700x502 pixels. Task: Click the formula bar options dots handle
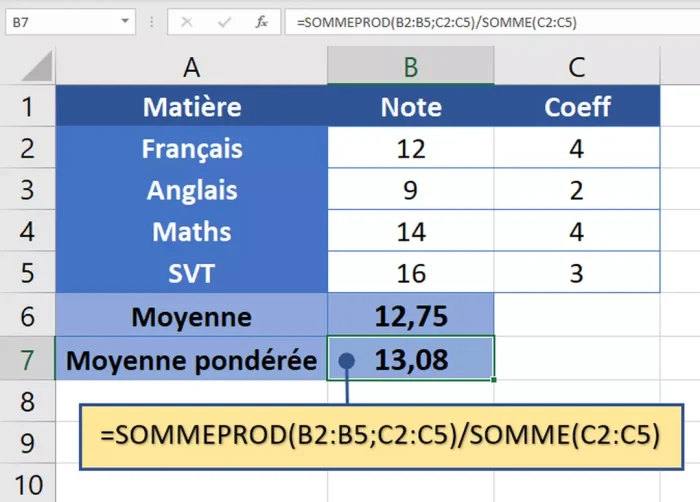pyautogui.click(x=151, y=22)
